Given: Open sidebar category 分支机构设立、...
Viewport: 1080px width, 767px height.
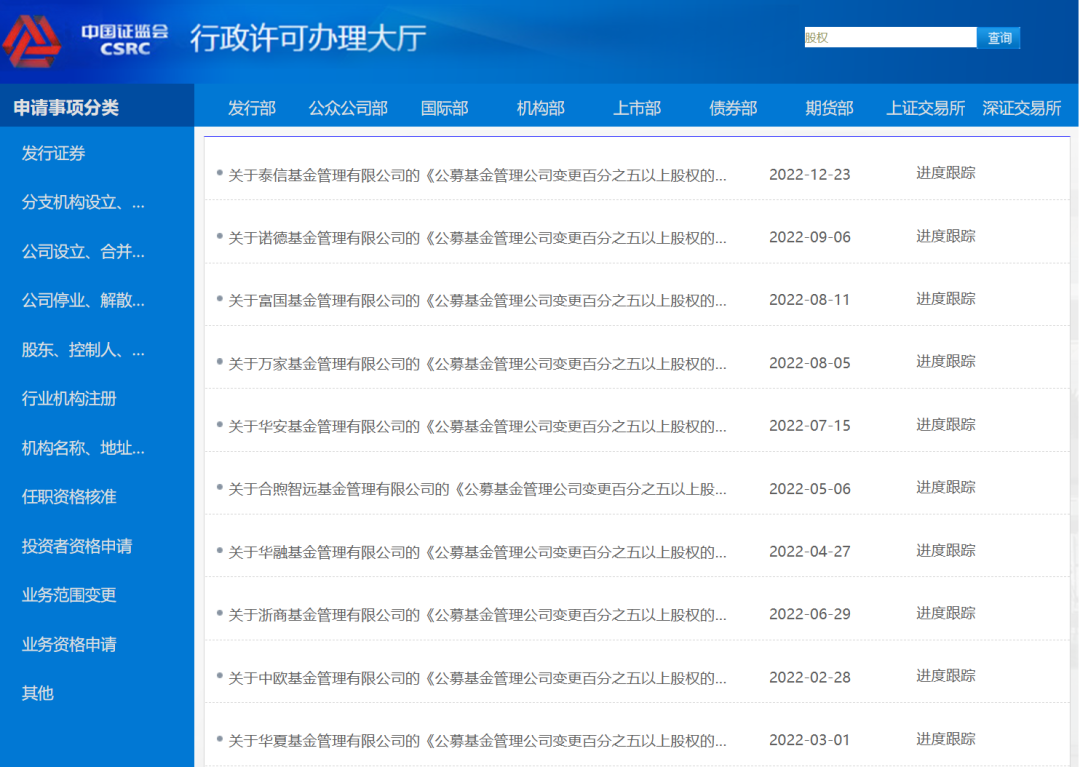Looking at the screenshot, I should click(83, 202).
